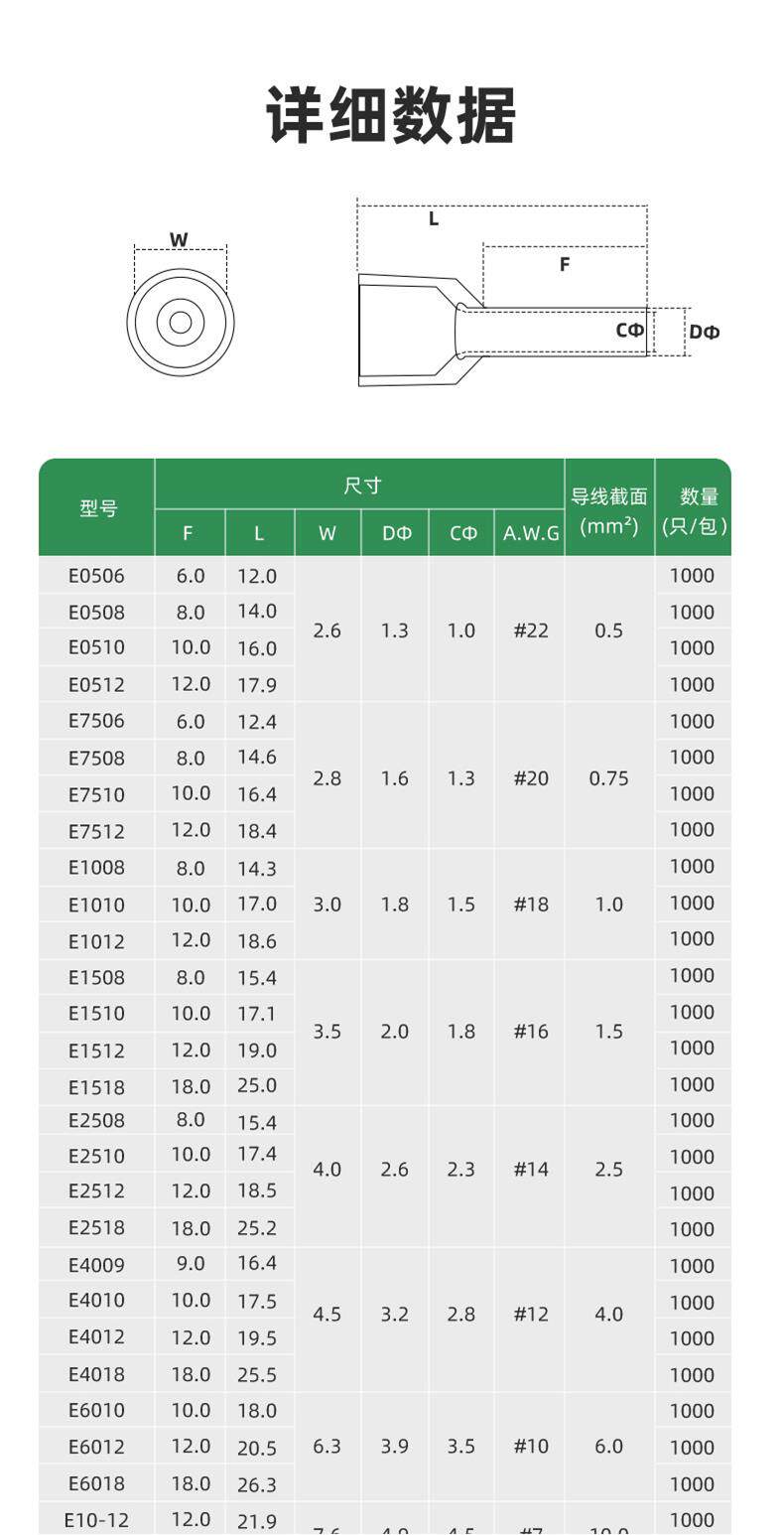
Task: Click the 数量 (只/包) column header
Action: pos(694,509)
